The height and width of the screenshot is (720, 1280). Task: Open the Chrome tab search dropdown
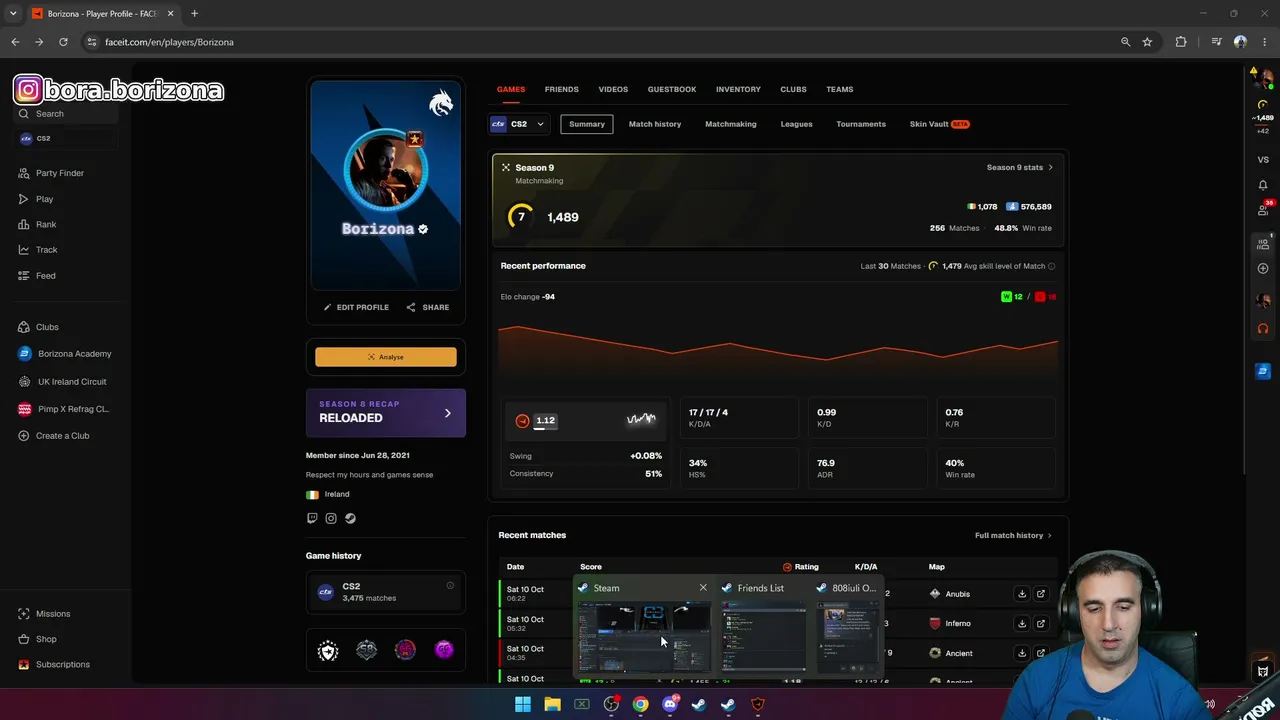[x=13, y=13]
